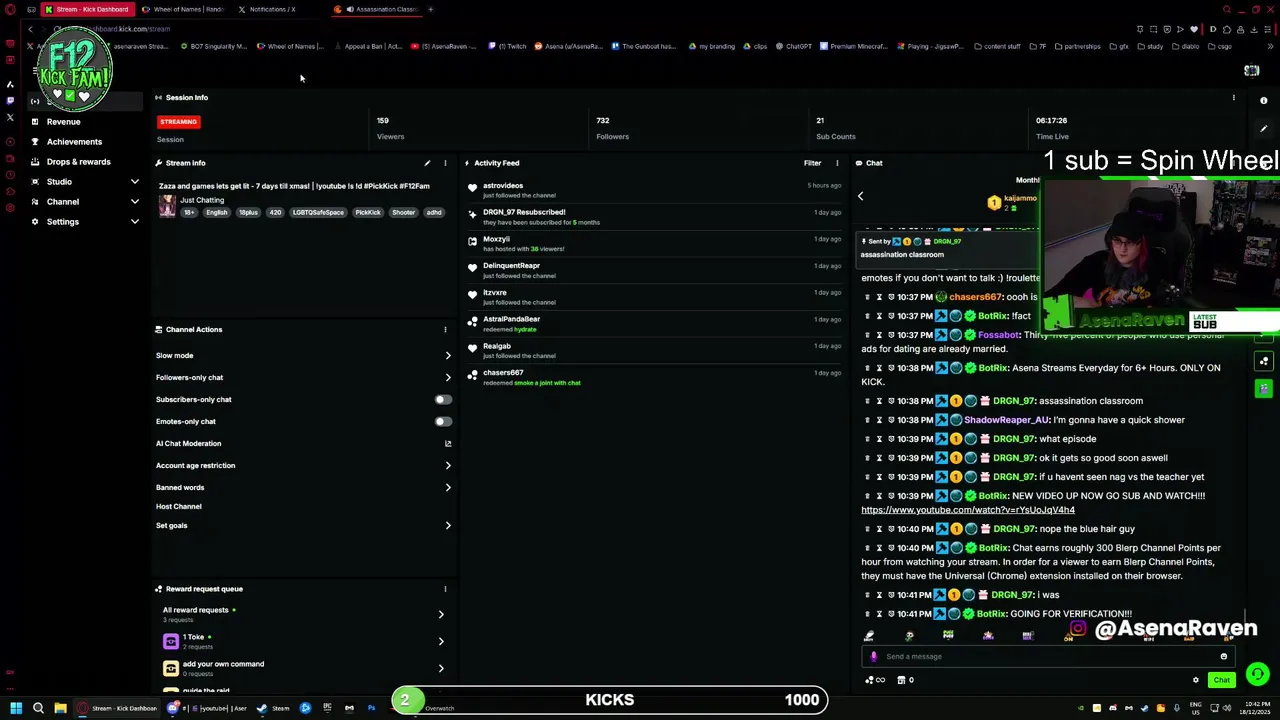Open the Stream info three-dot menu
The image size is (1280, 720).
click(445, 163)
